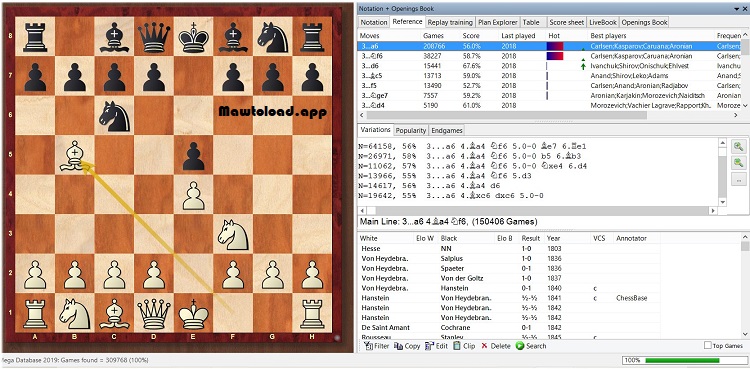
Task: Click variations panel scroll-right arrow
Action: pyautogui.click(x=713, y=211)
